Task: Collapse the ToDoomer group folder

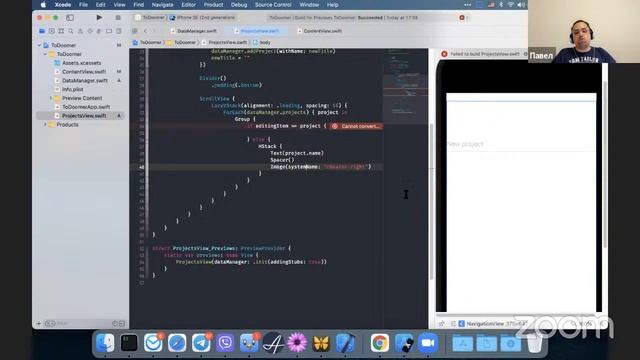Action: [x=45, y=54]
